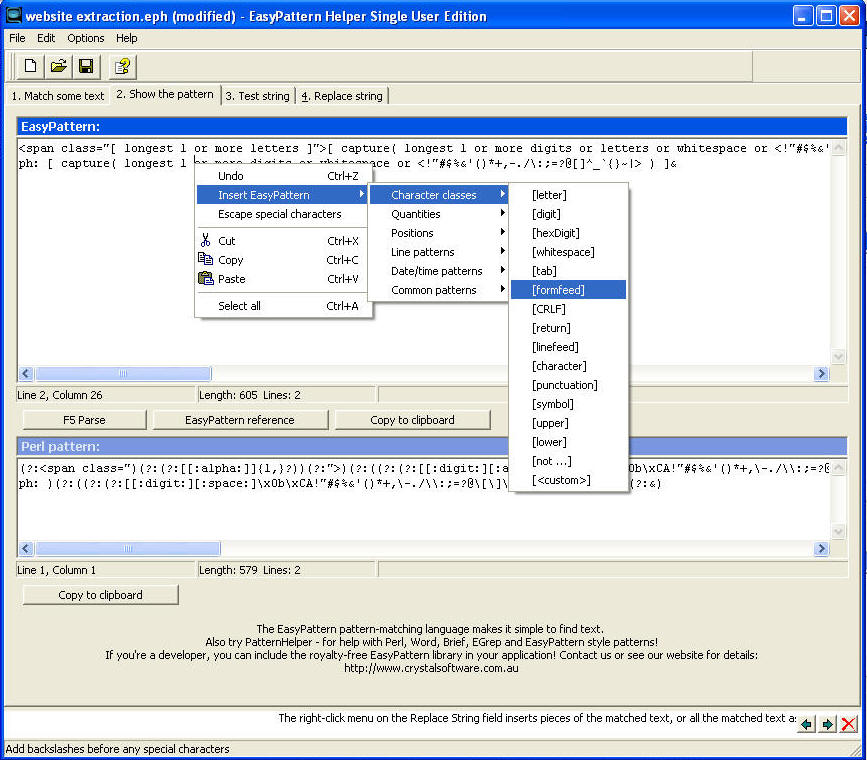This screenshot has width=867, height=760.
Task: Choose Copy from the context menu
Action: pos(284,260)
